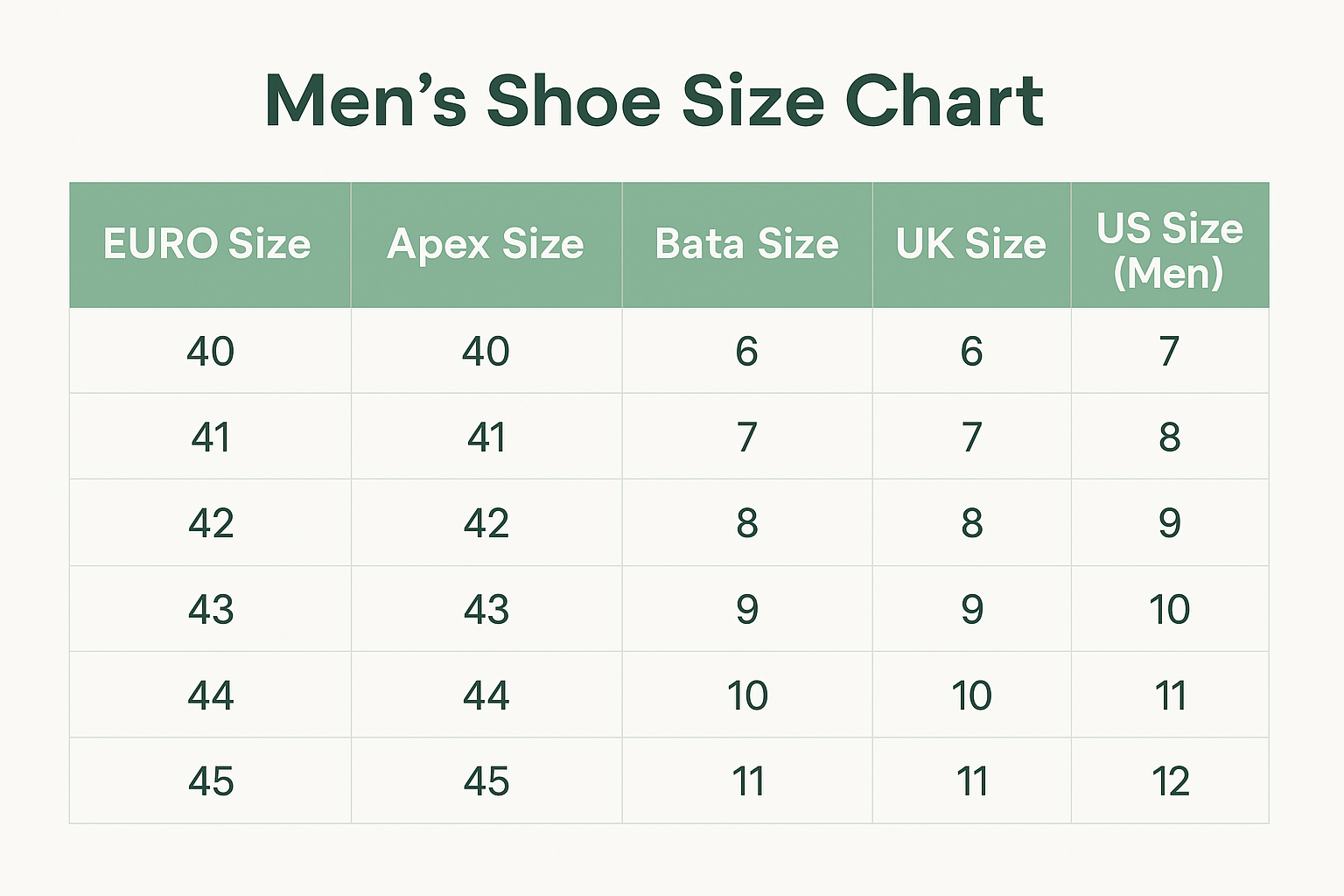The height and width of the screenshot is (896, 1344).
Task: Select the US Size (Men) header
Action: [x=1170, y=245]
